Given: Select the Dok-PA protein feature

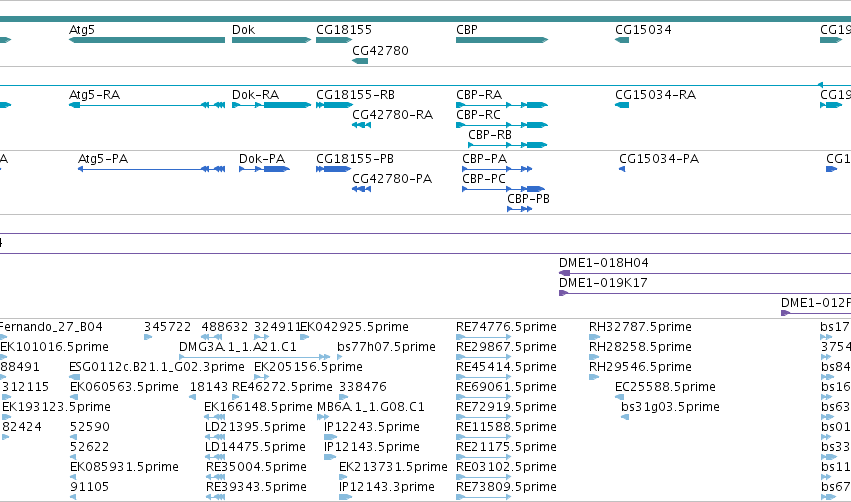Looking at the screenshot, I should pos(264,169).
